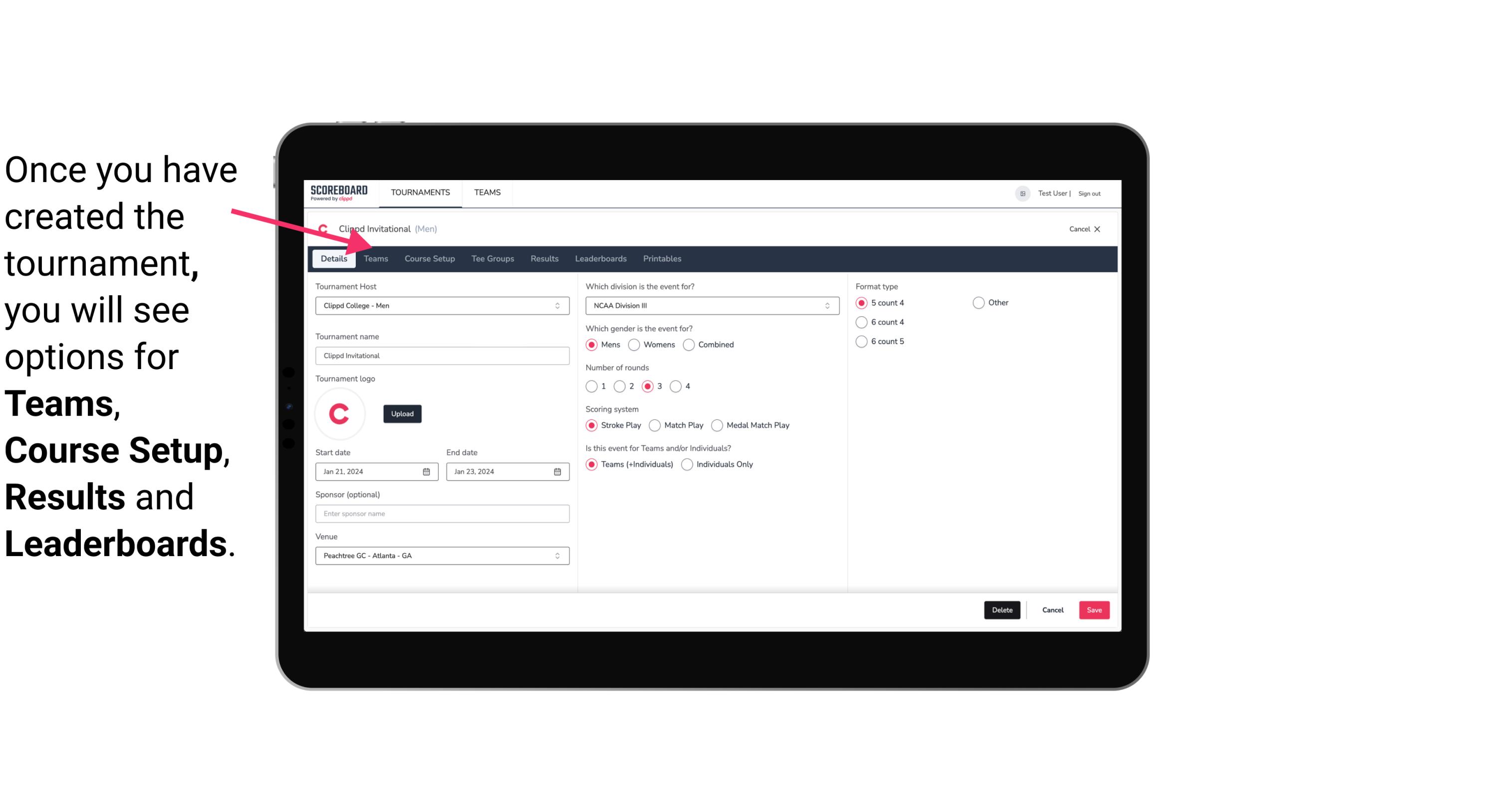
Task: Switch to the Course Setup tab
Action: click(x=429, y=258)
